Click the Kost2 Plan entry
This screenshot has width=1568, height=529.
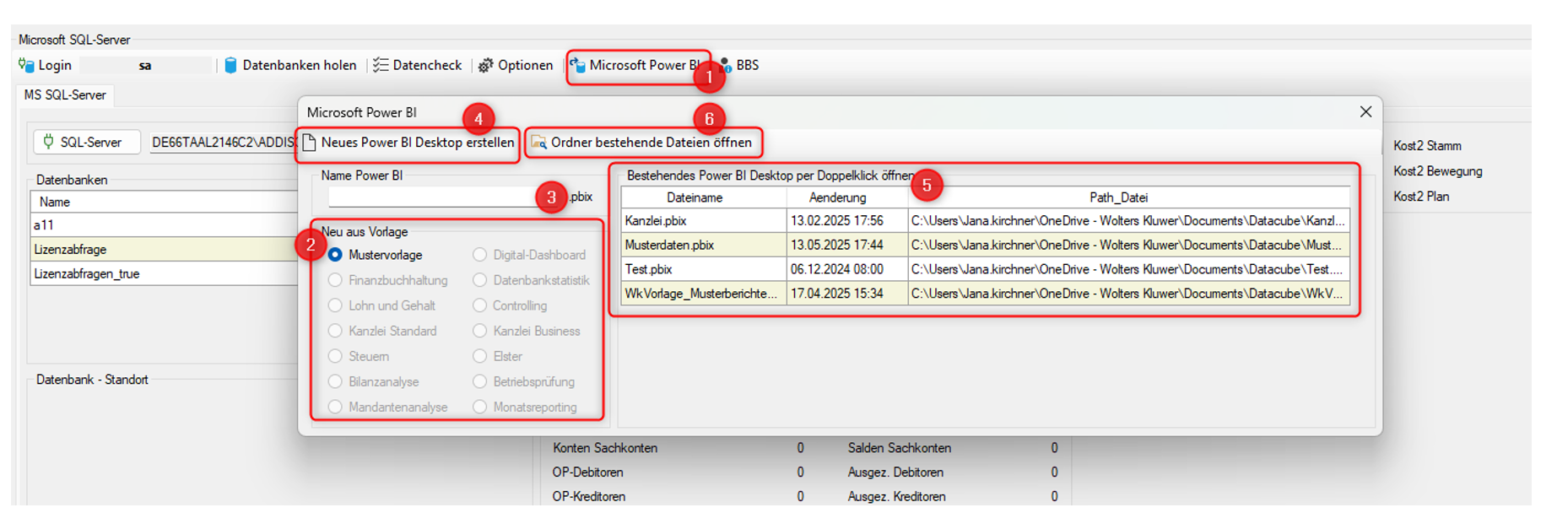[x=1421, y=197]
